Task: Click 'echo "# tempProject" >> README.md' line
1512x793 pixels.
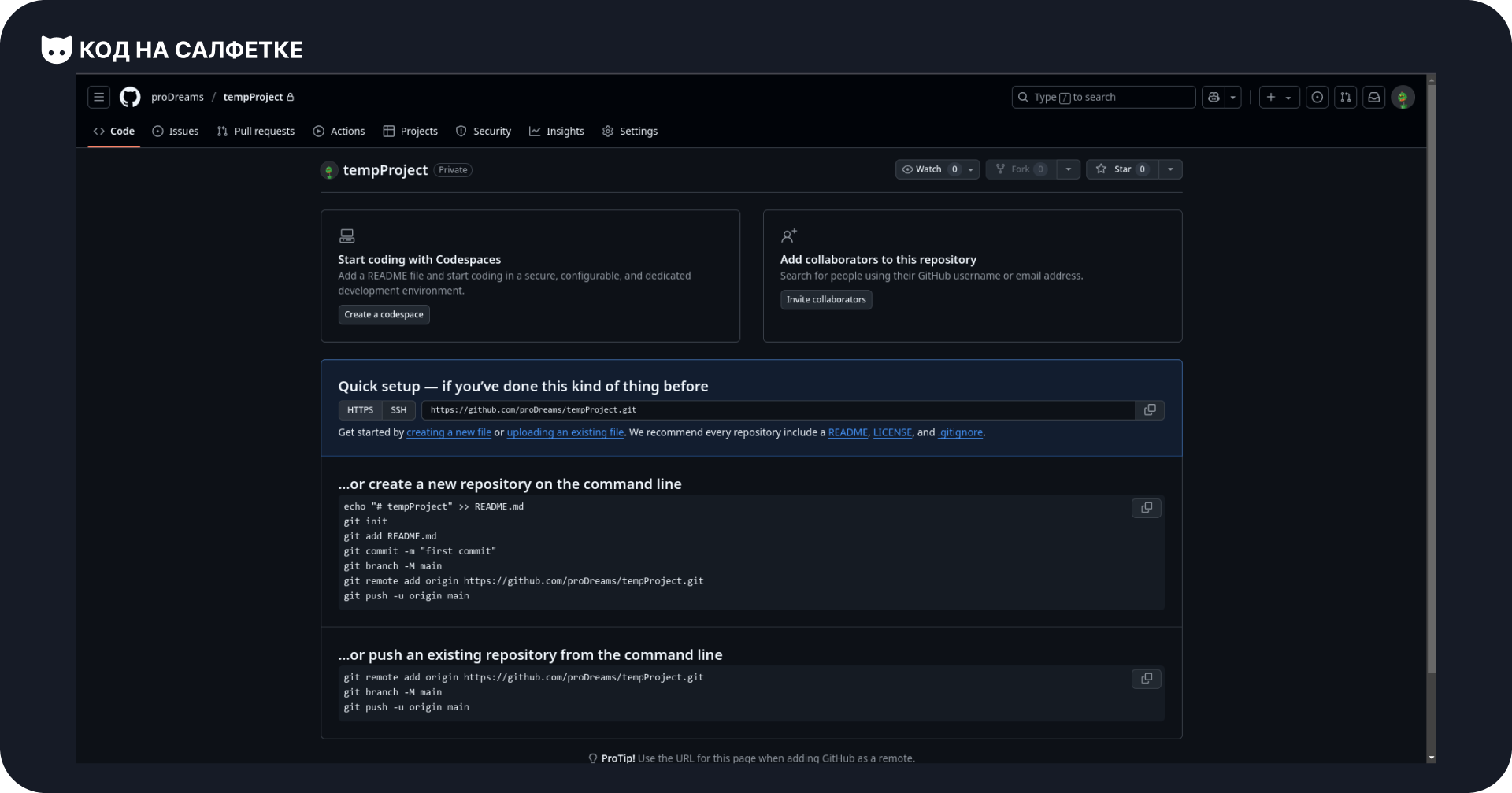Action: (x=434, y=506)
